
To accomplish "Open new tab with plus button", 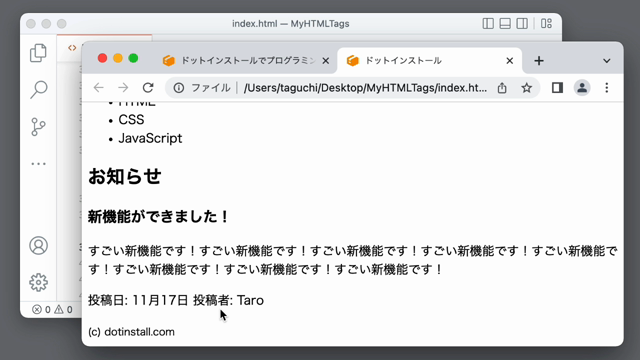I will click(x=539, y=61).
